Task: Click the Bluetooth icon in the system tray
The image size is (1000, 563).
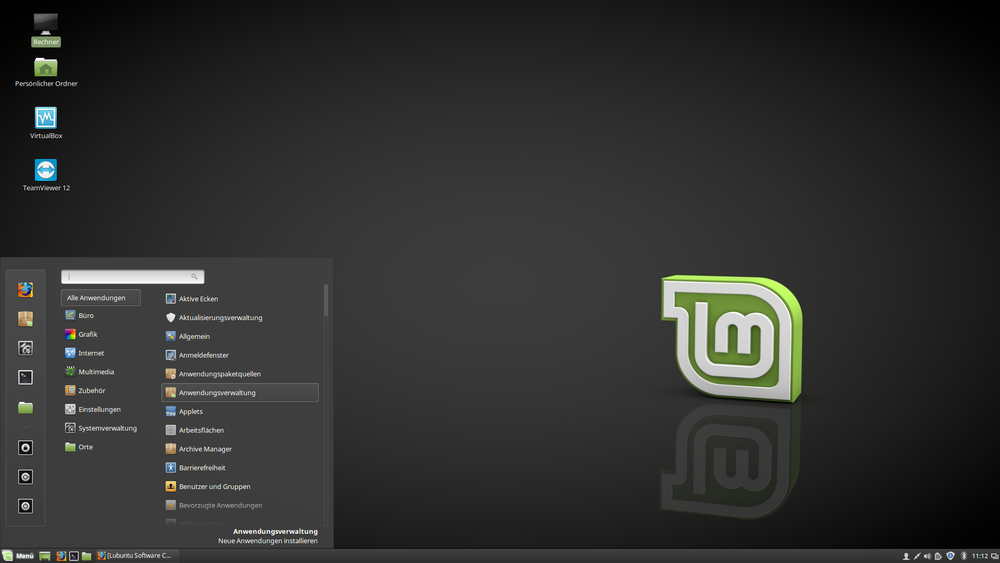Action: tap(963, 556)
